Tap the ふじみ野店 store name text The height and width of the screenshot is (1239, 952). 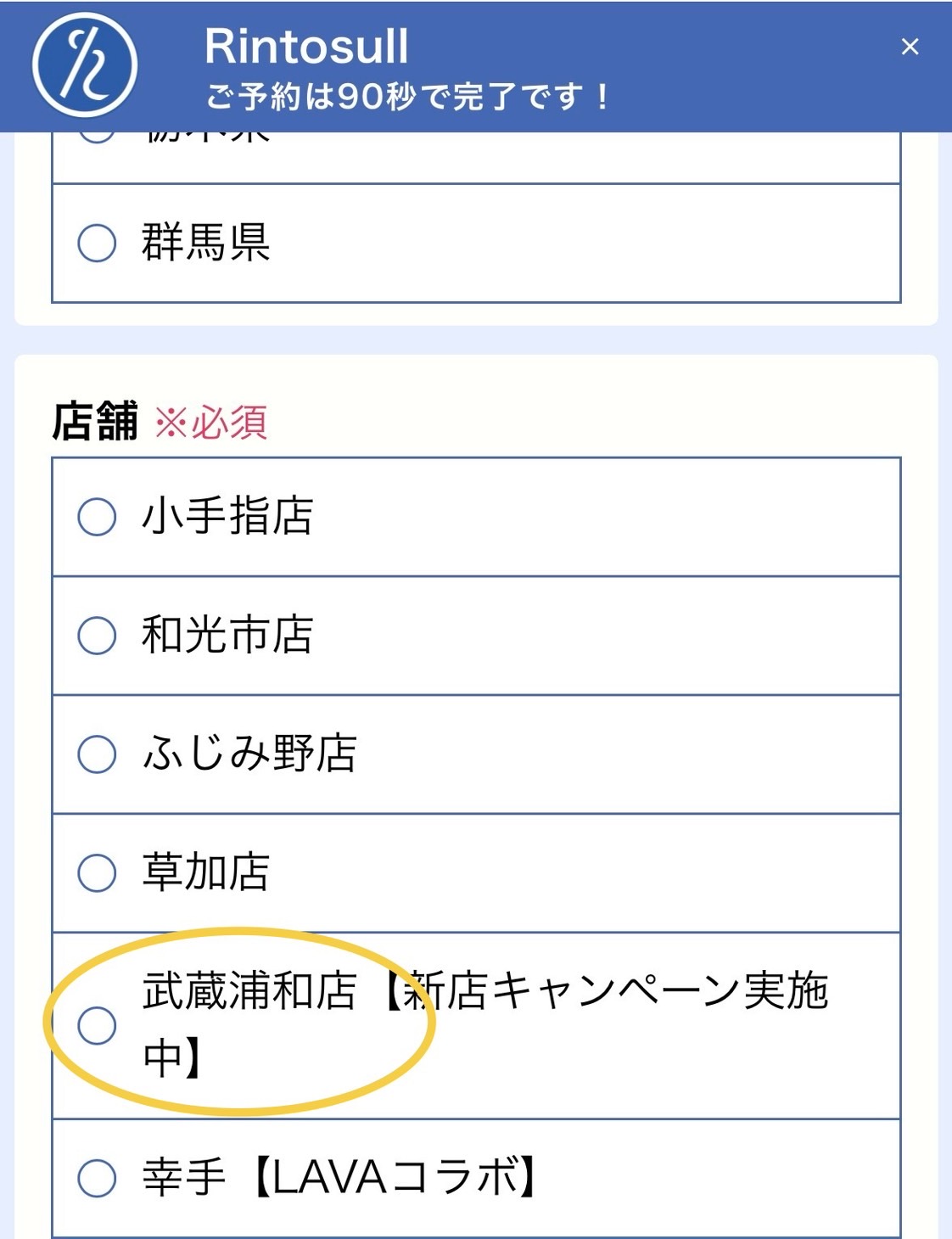point(249,754)
